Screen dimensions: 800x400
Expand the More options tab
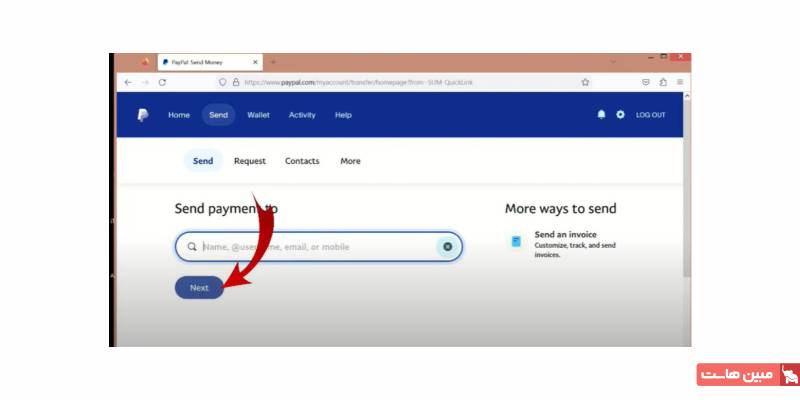point(351,161)
